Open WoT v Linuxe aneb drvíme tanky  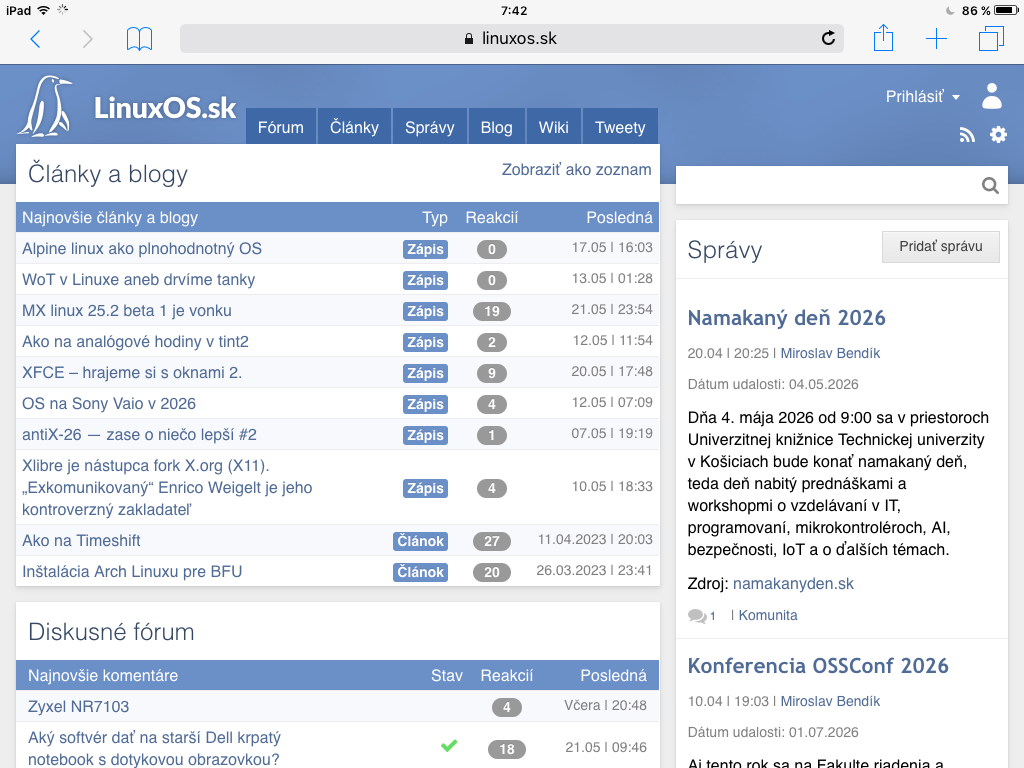pos(138,280)
